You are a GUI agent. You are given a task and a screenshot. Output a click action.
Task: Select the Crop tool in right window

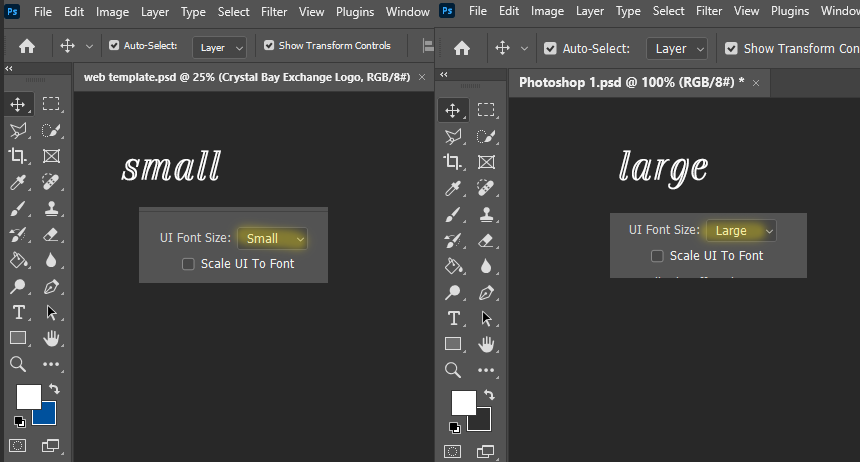coord(452,162)
